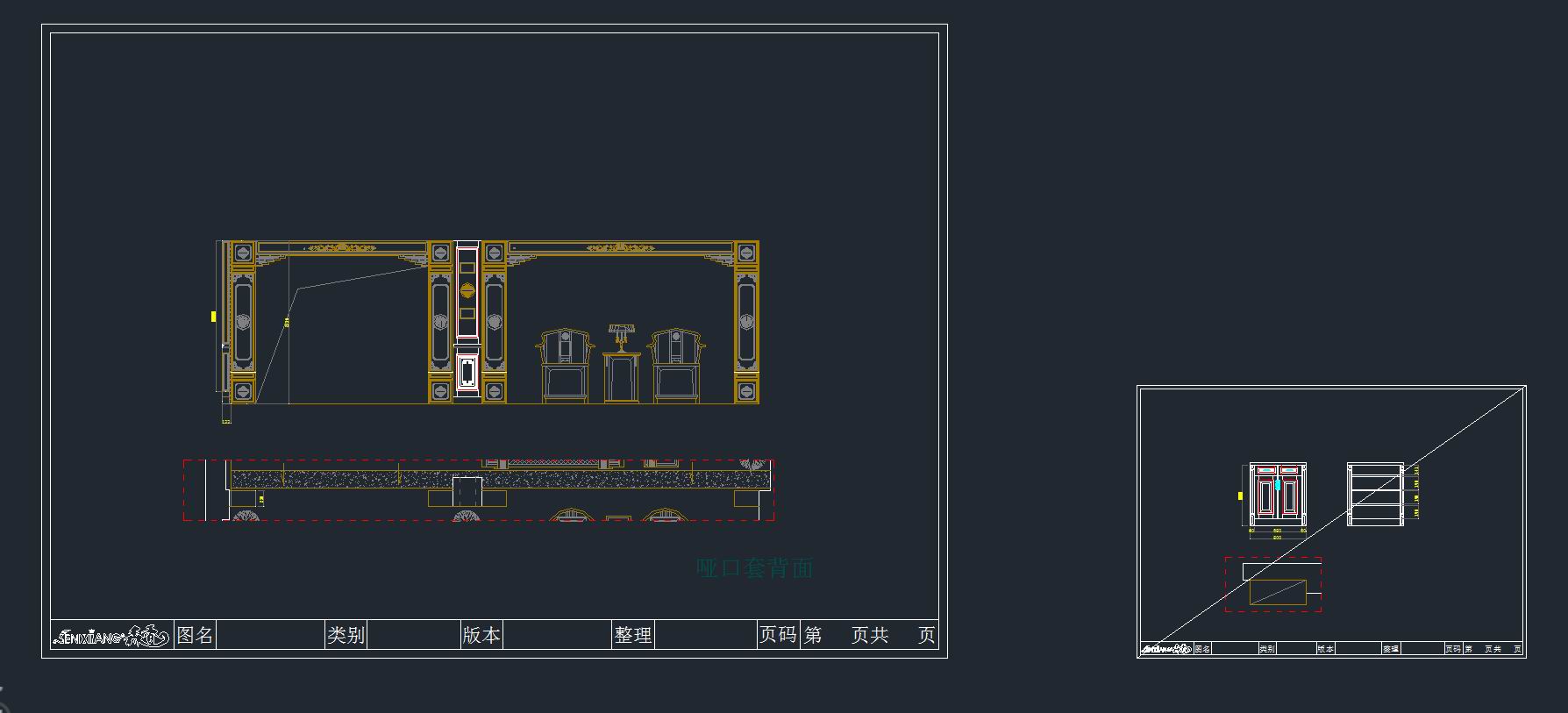Click the round gold medallion on center column
The width and height of the screenshot is (1568, 713).
click(x=467, y=290)
